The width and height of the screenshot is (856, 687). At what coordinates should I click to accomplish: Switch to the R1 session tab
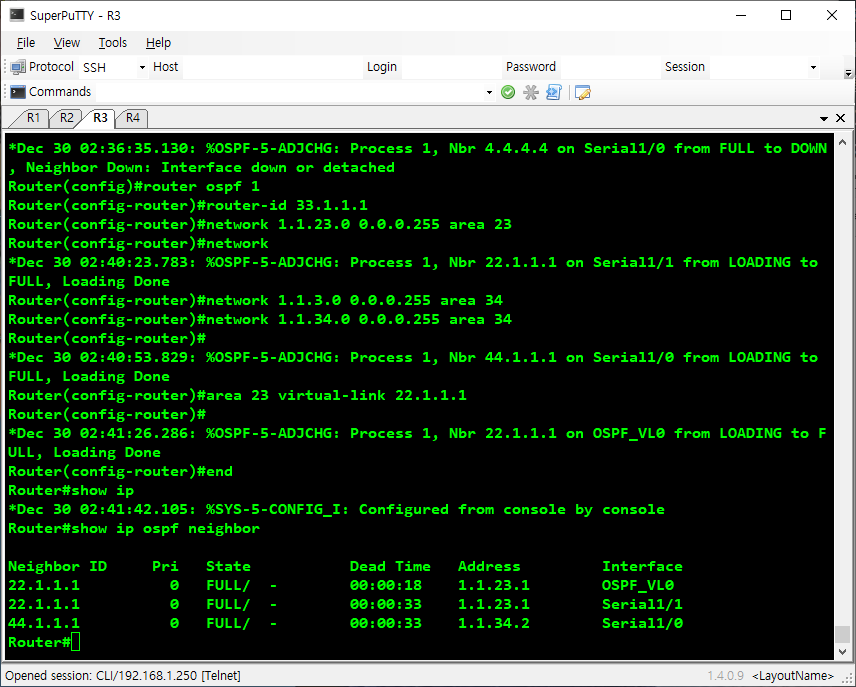(33, 118)
